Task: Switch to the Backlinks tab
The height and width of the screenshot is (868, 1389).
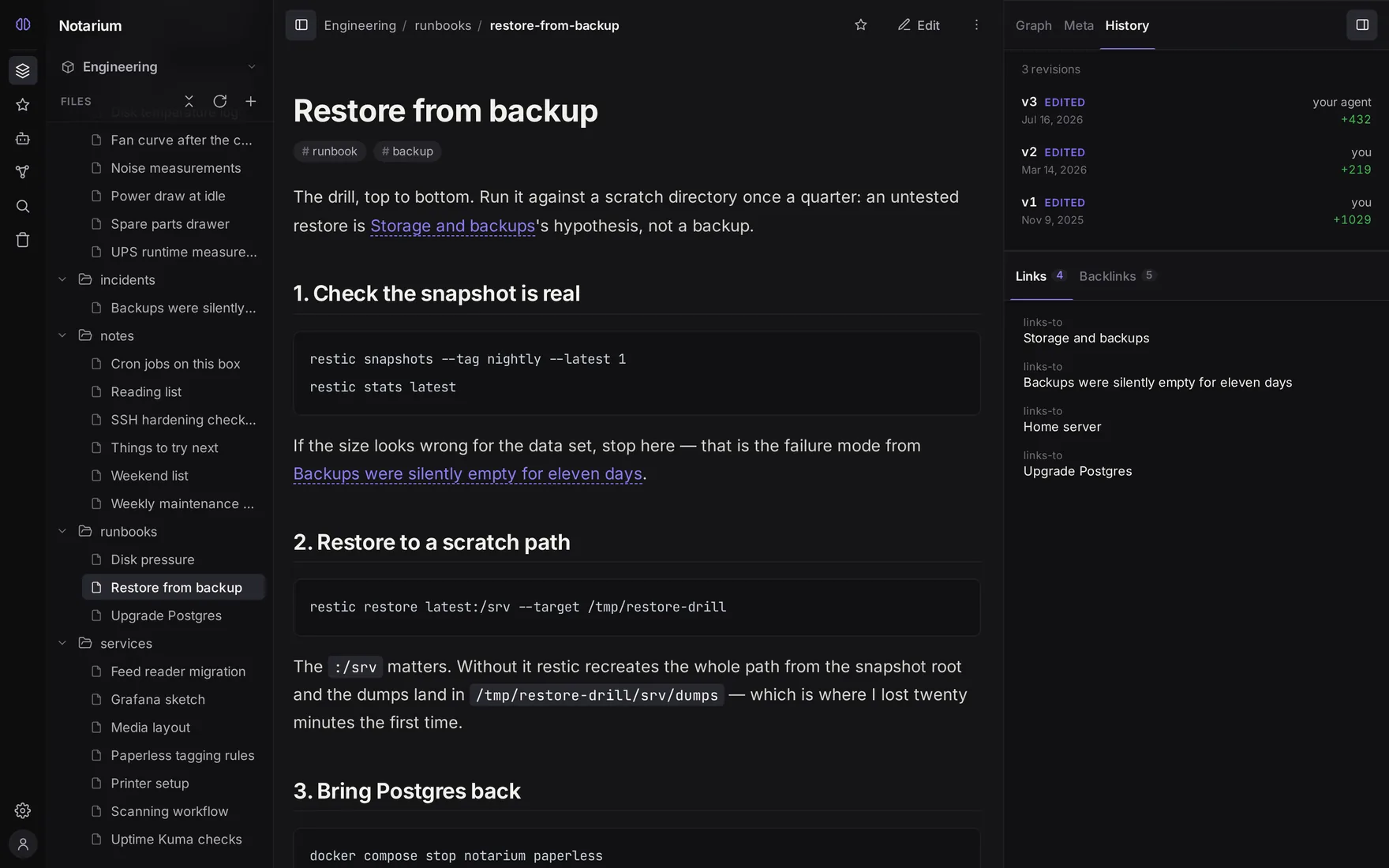Action: click(1117, 276)
